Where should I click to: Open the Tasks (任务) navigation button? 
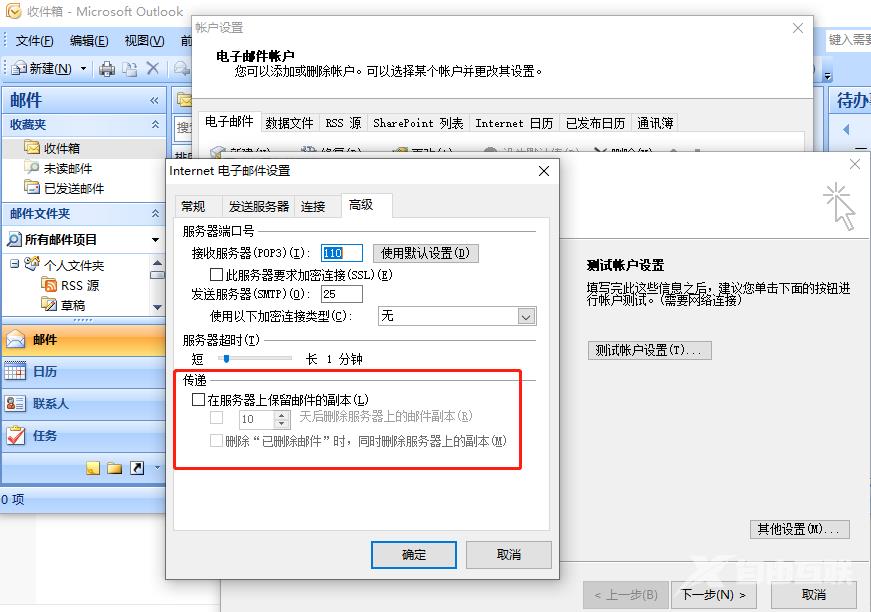[x=83, y=436]
